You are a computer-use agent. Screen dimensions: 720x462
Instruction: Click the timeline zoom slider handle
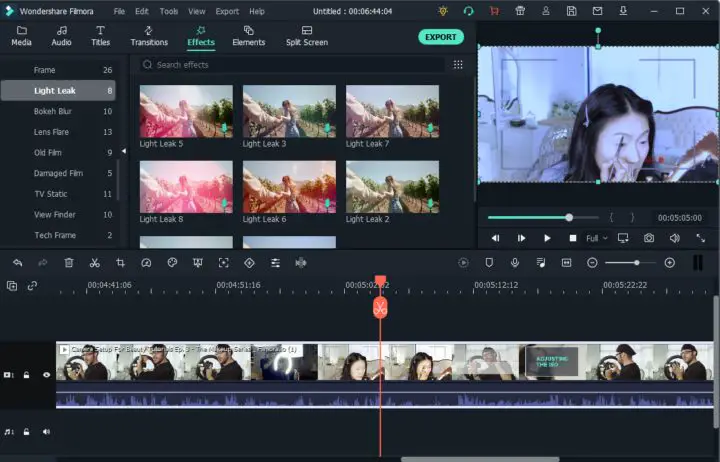[x=637, y=263]
